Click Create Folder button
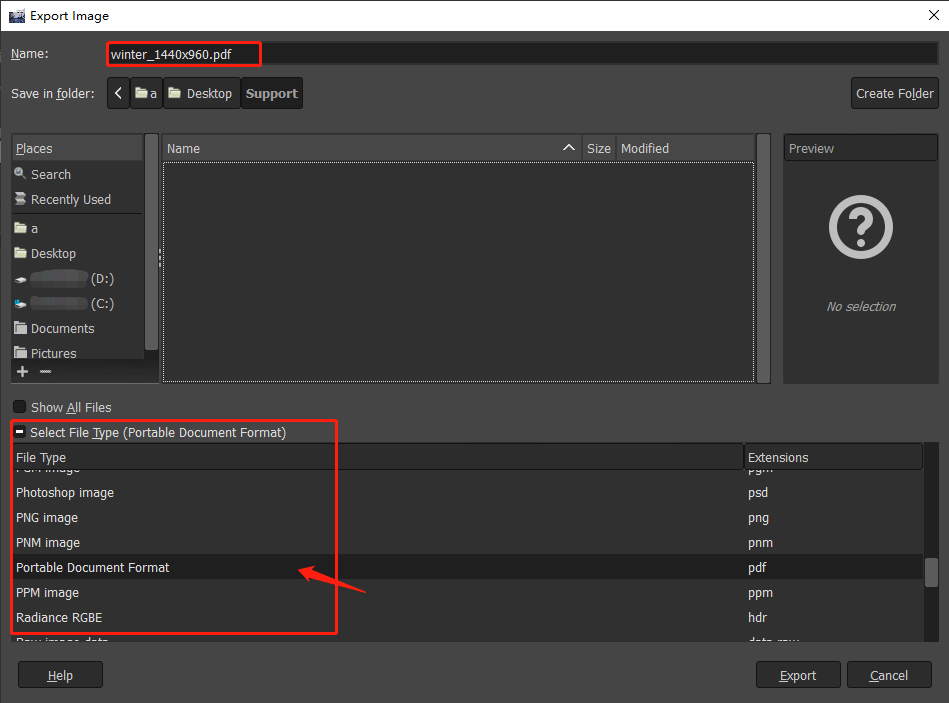 (x=895, y=93)
